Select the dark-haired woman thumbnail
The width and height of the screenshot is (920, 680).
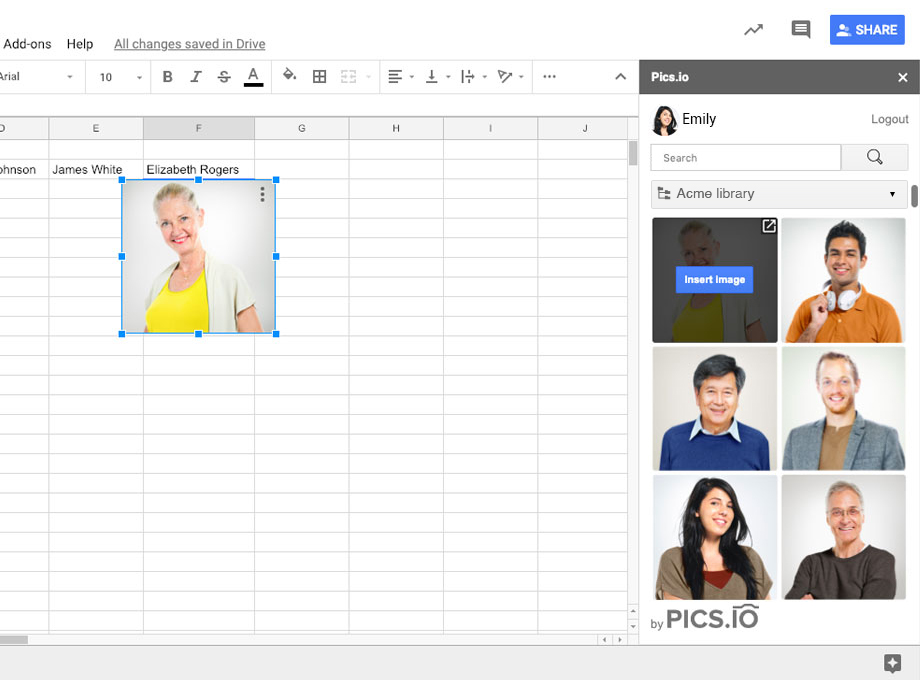pyautogui.click(x=715, y=537)
